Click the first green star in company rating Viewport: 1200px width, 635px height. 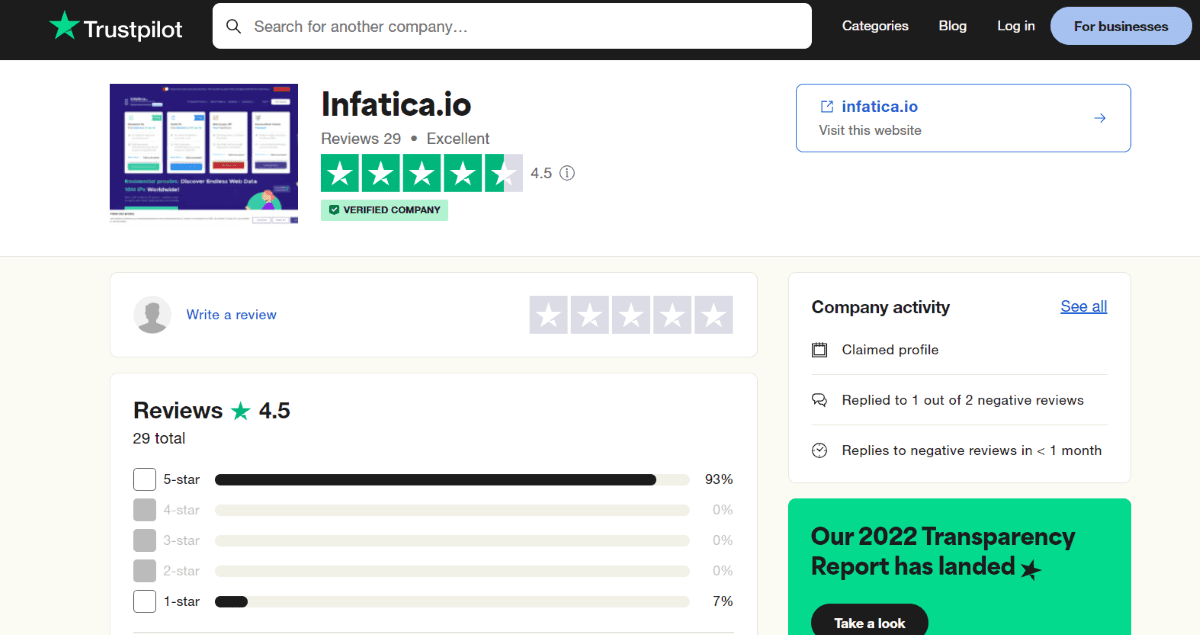tap(341, 173)
